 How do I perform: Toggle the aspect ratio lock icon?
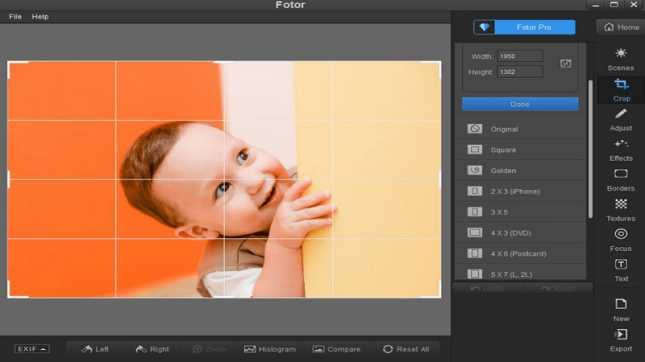click(x=566, y=63)
